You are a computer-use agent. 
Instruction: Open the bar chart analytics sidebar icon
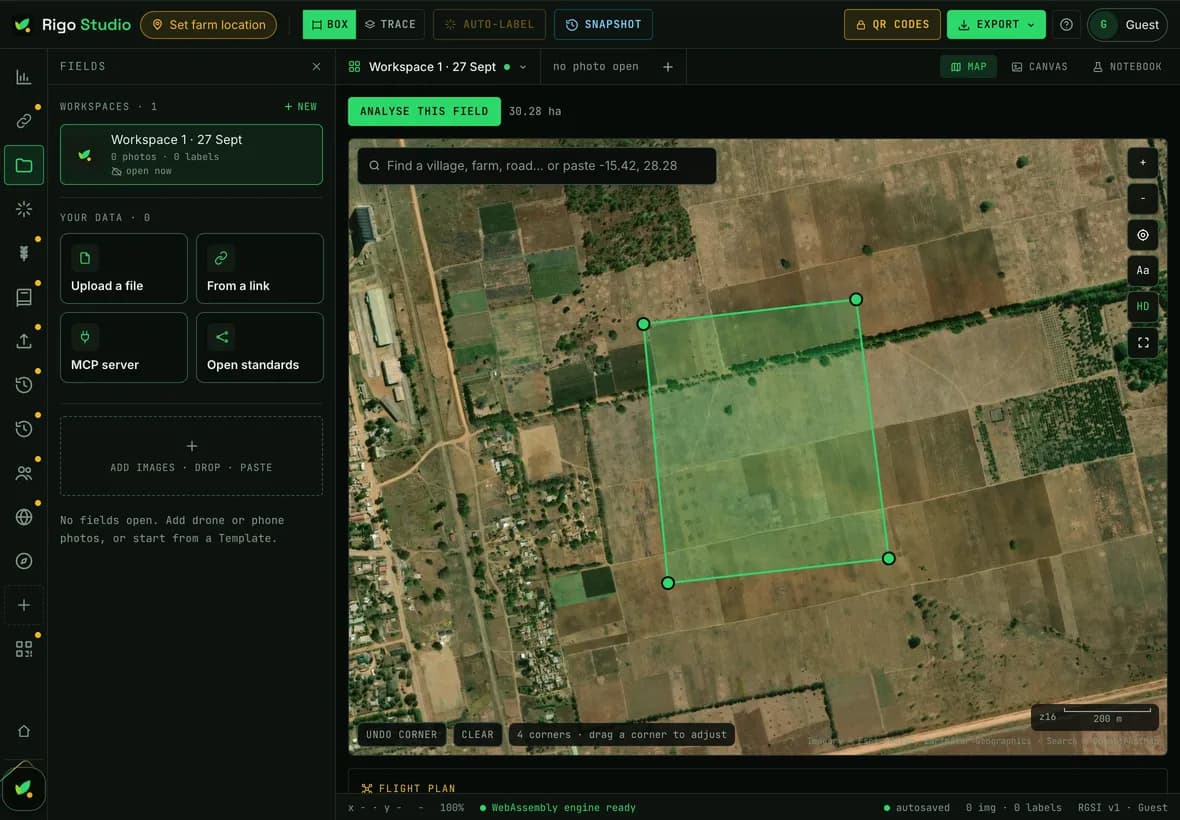23,77
